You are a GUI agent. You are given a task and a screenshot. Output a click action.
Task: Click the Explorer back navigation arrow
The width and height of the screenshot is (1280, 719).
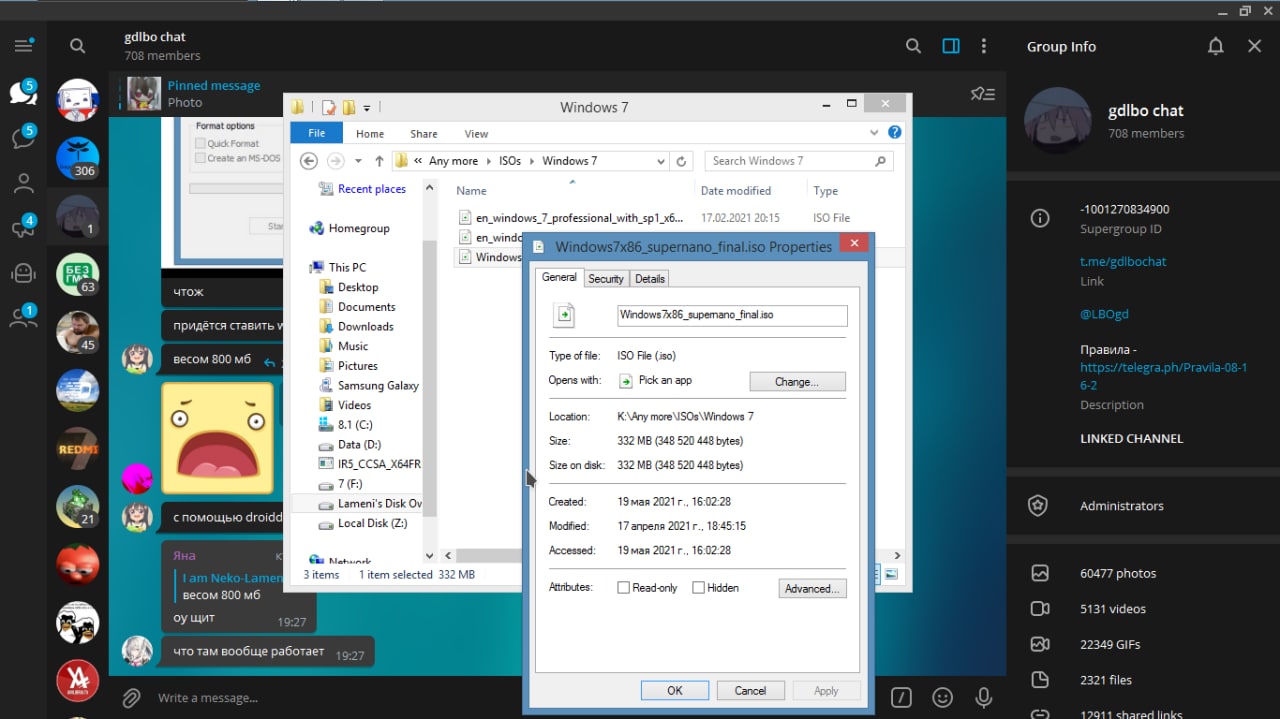coord(309,161)
